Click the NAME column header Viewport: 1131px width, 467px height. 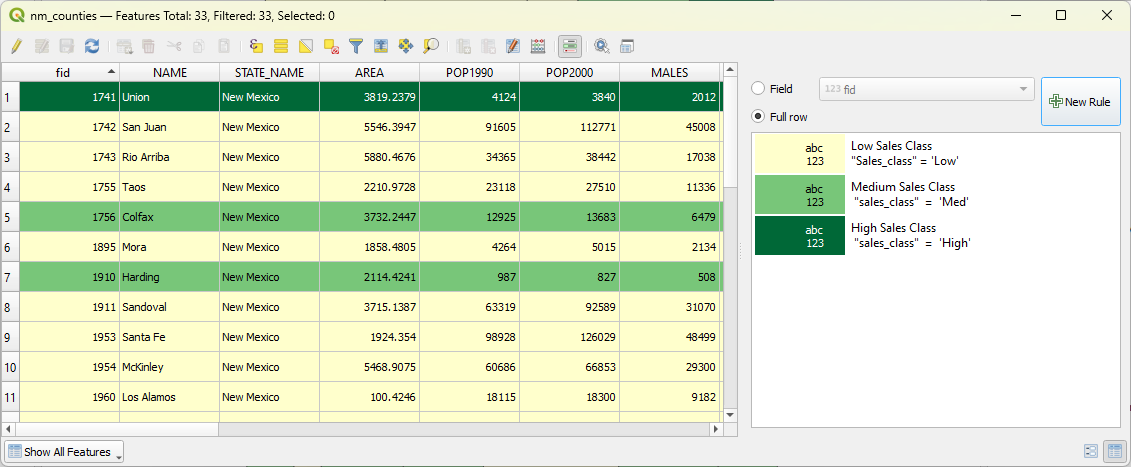point(170,72)
